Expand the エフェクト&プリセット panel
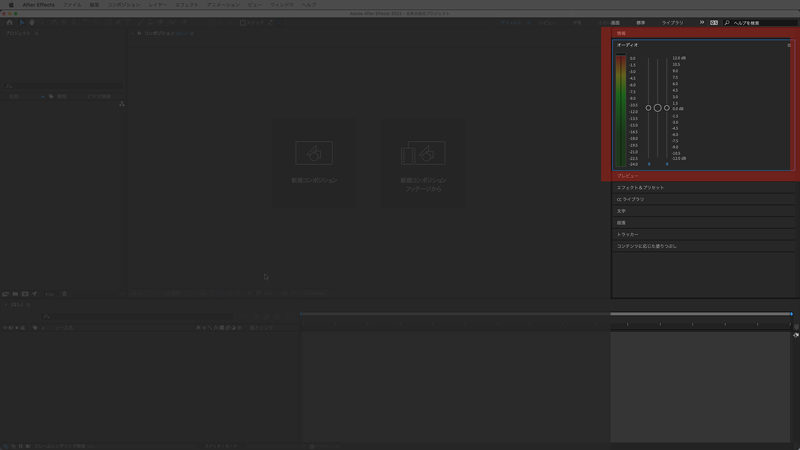Screen dimensions: 800x450 [640, 187]
